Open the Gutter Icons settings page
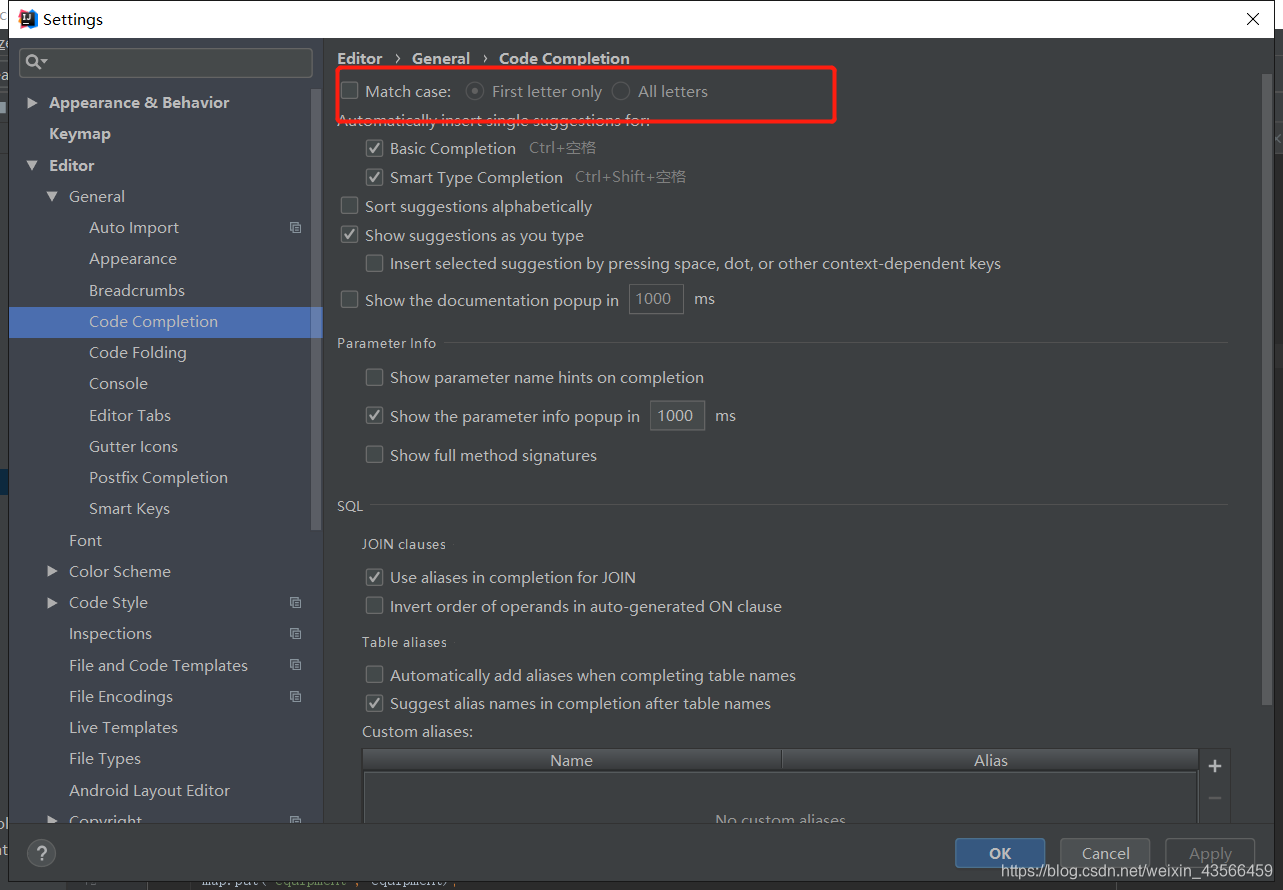Screen dimensions: 1283x890 (x=133, y=447)
